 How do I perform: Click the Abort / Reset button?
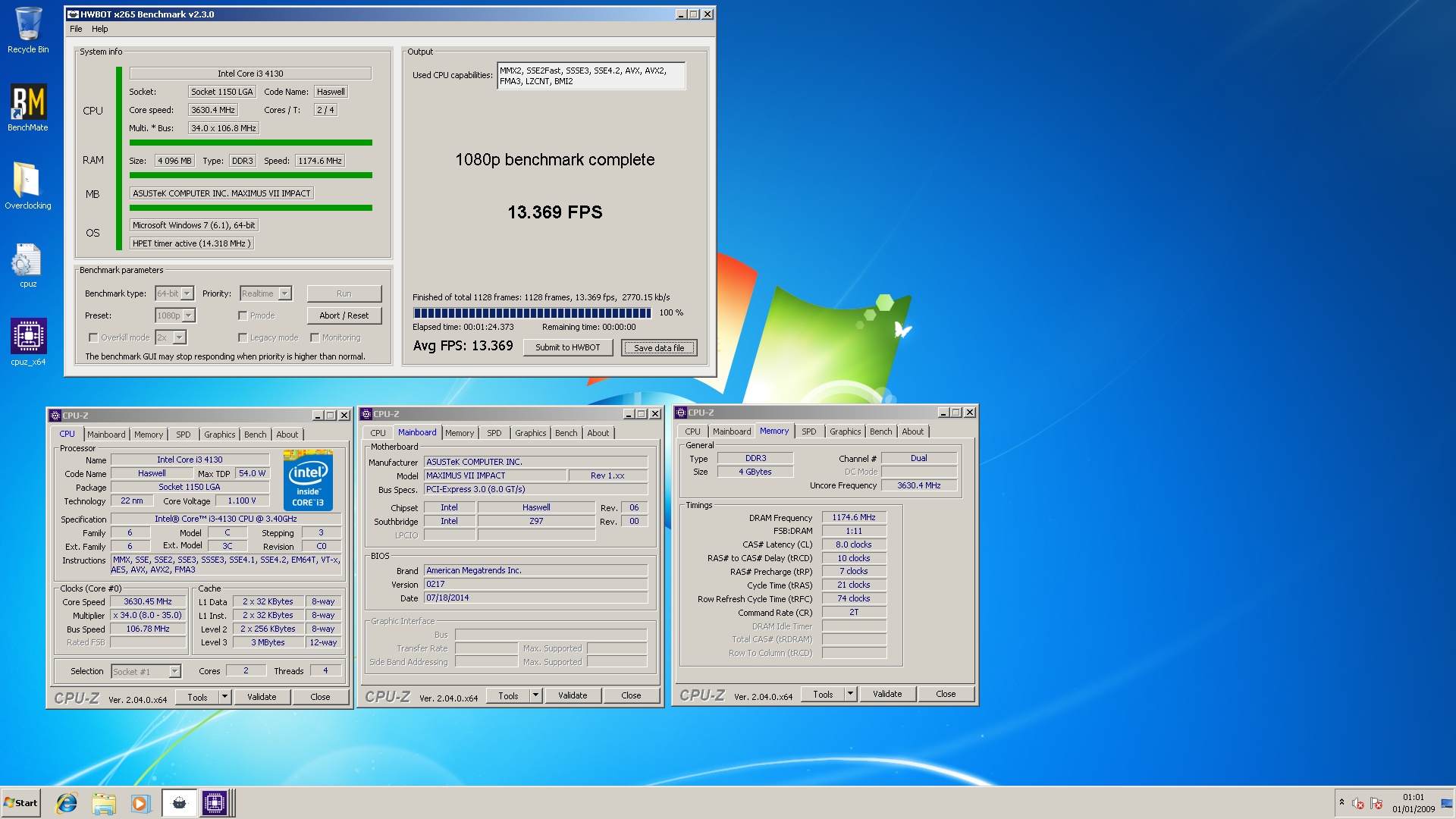click(x=344, y=315)
